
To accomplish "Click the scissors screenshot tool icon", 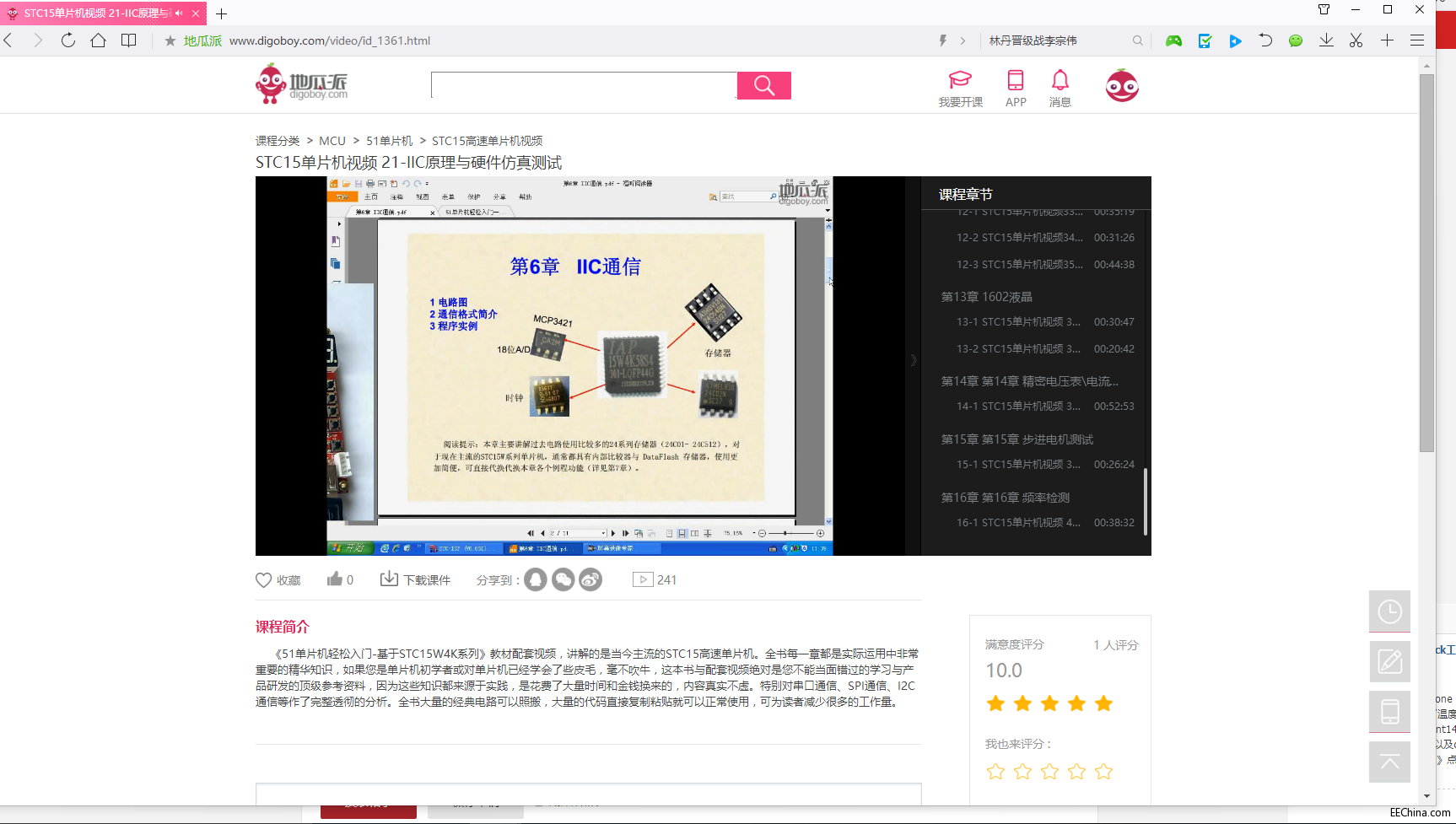I will pos(1356,40).
